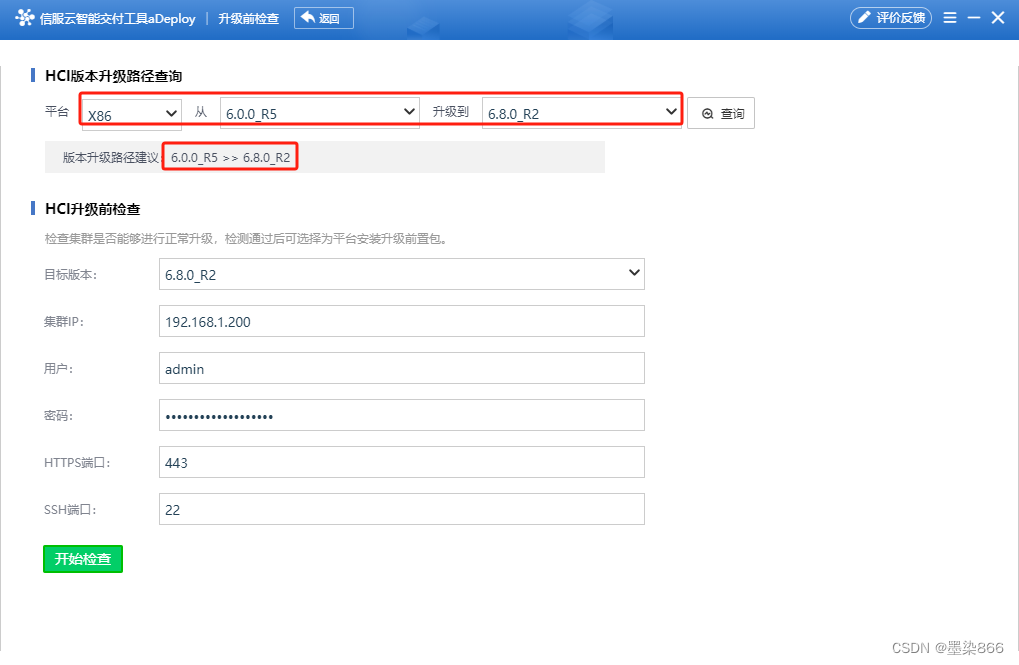Click the 开始检查 start check button

[83, 559]
